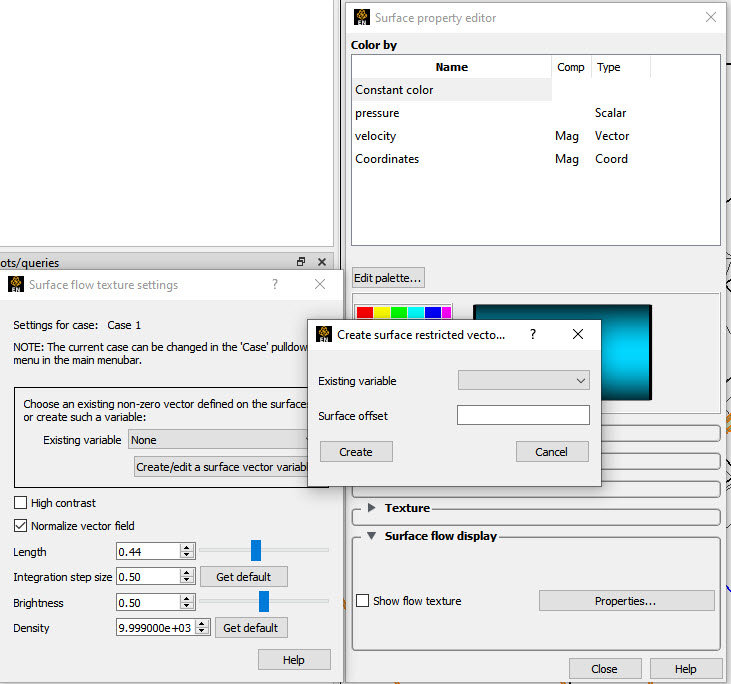Click Get default for Integration step size
Viewport: 731px width, 684px height.
[243, 577]
